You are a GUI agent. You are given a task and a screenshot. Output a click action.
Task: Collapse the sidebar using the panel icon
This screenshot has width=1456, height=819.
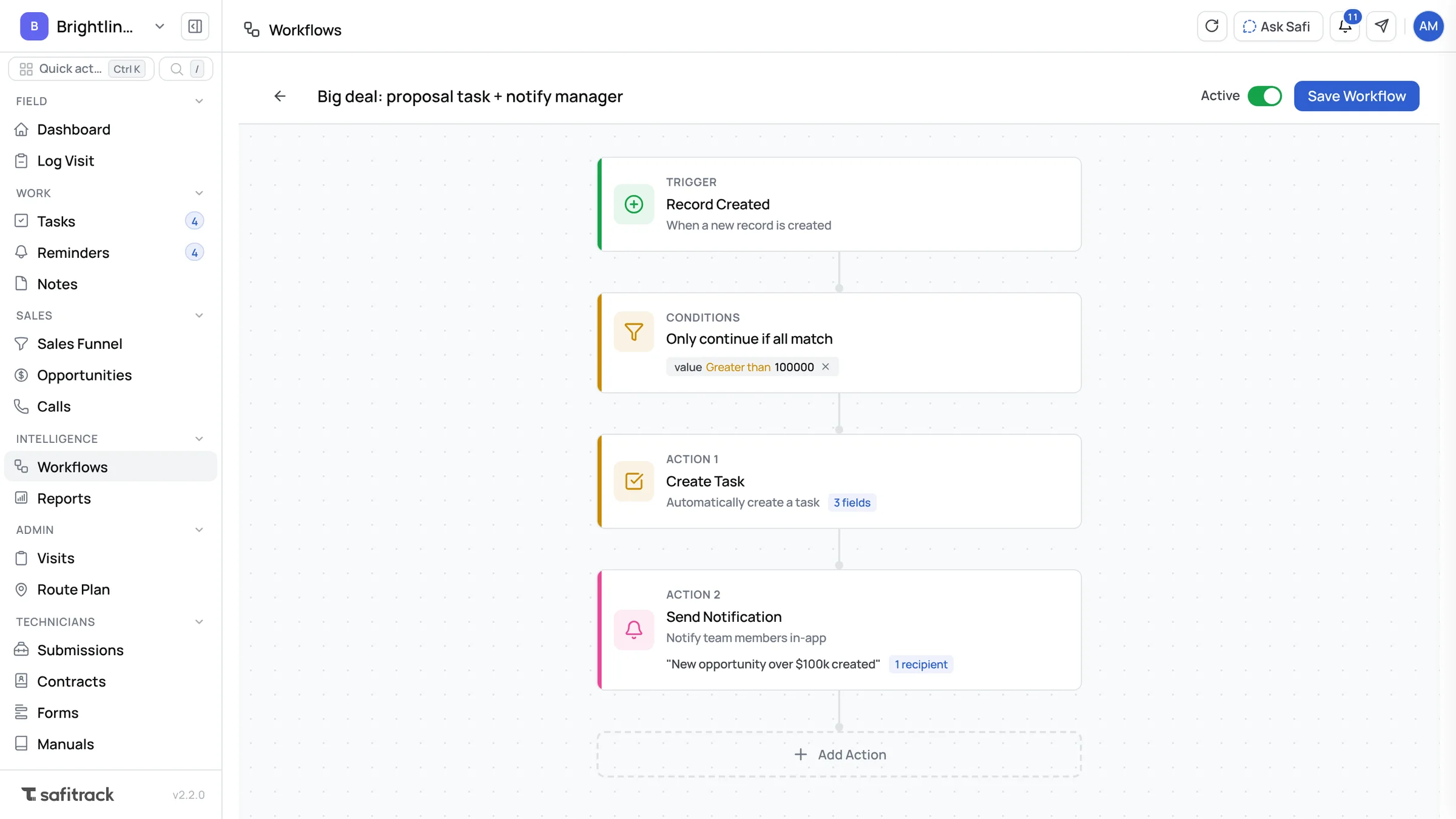coord(195,26)
